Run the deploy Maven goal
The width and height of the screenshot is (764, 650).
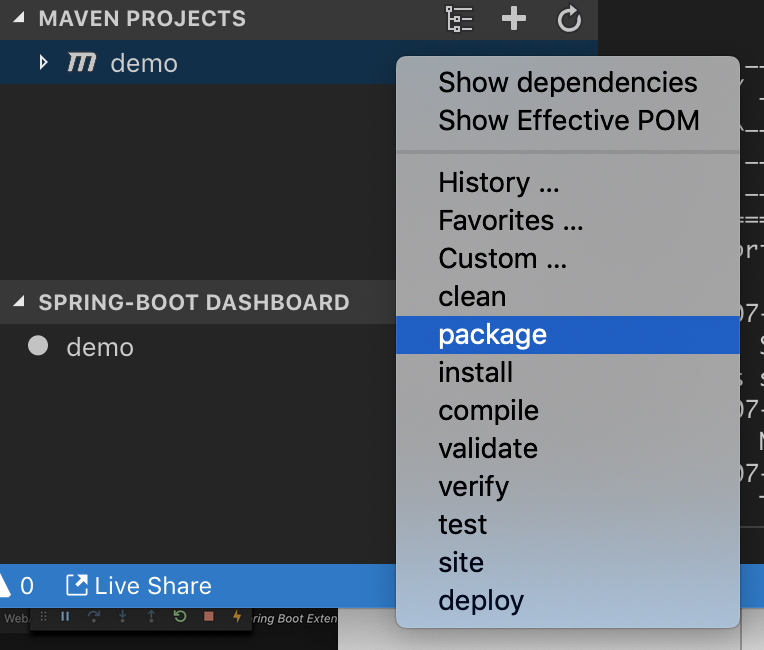click(x=568, y=601)
